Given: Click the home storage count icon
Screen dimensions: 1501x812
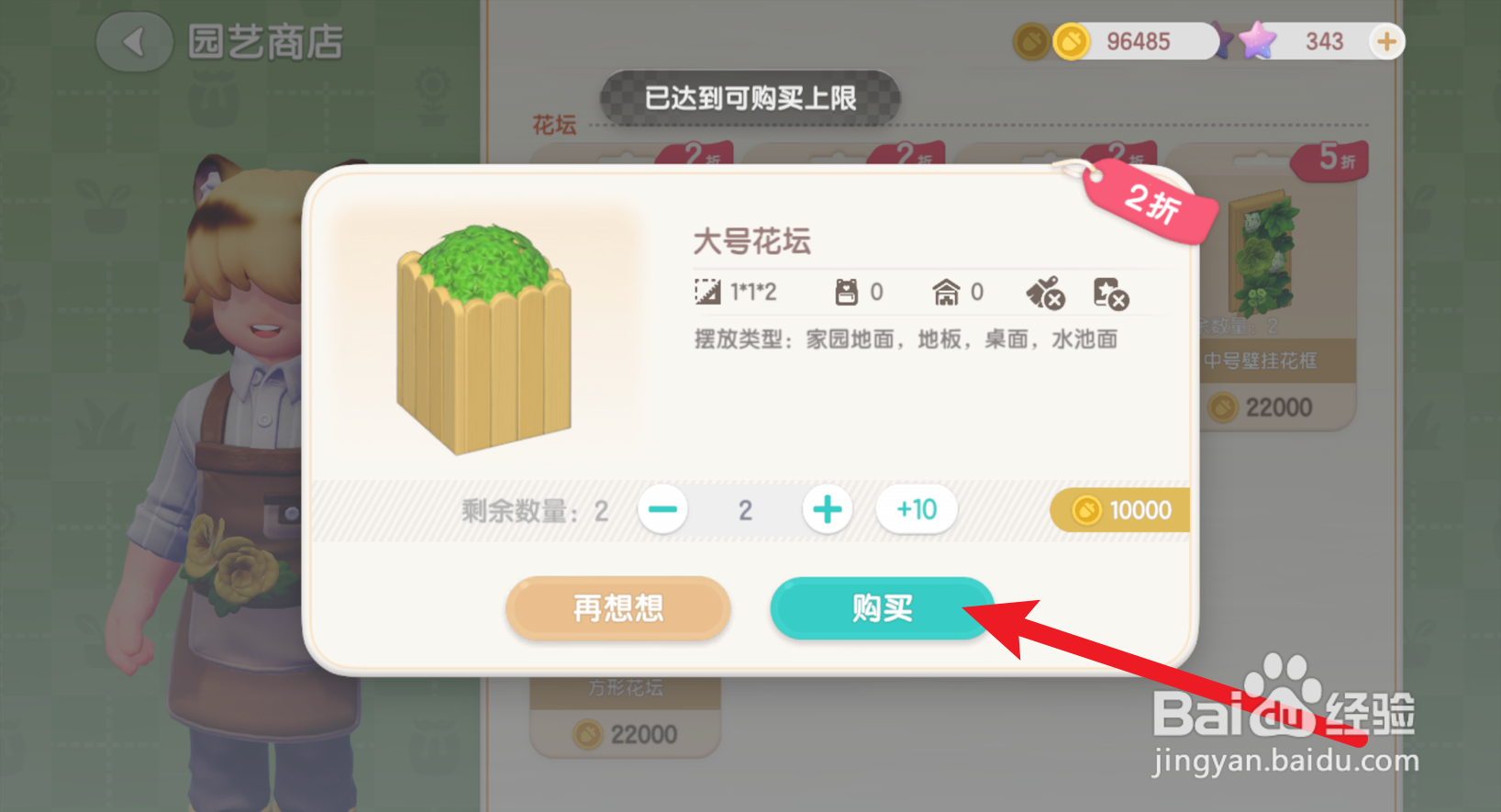Looking at the screenshot, I should [x=946, y=292].
